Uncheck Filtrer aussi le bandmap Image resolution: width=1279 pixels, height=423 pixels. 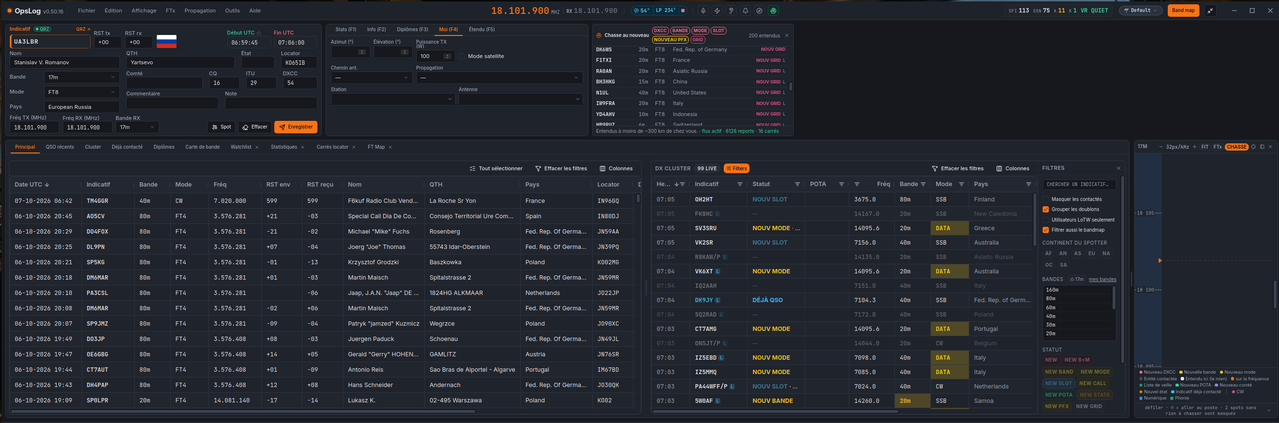(x=1046, y=230)
